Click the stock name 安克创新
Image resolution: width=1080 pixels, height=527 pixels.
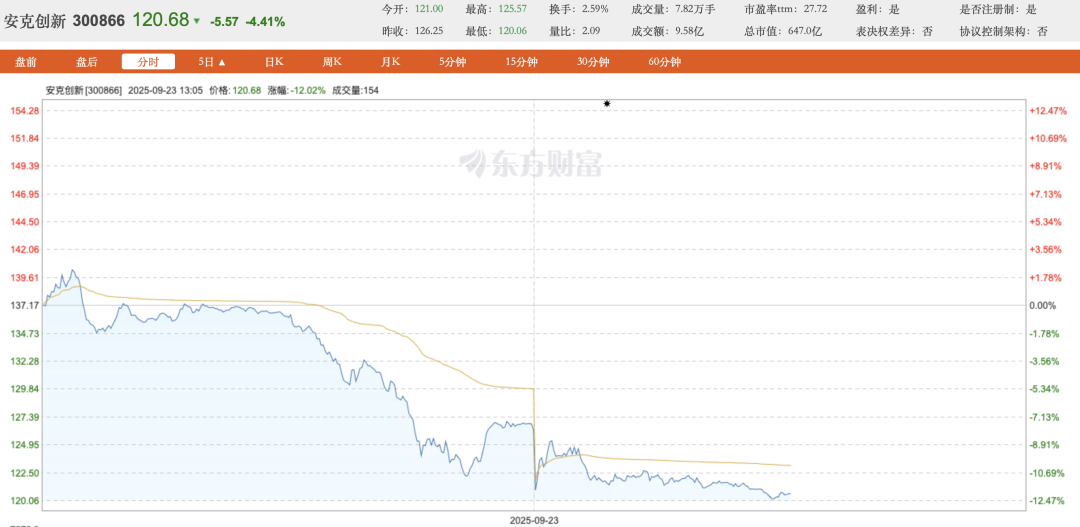[35, 21]
